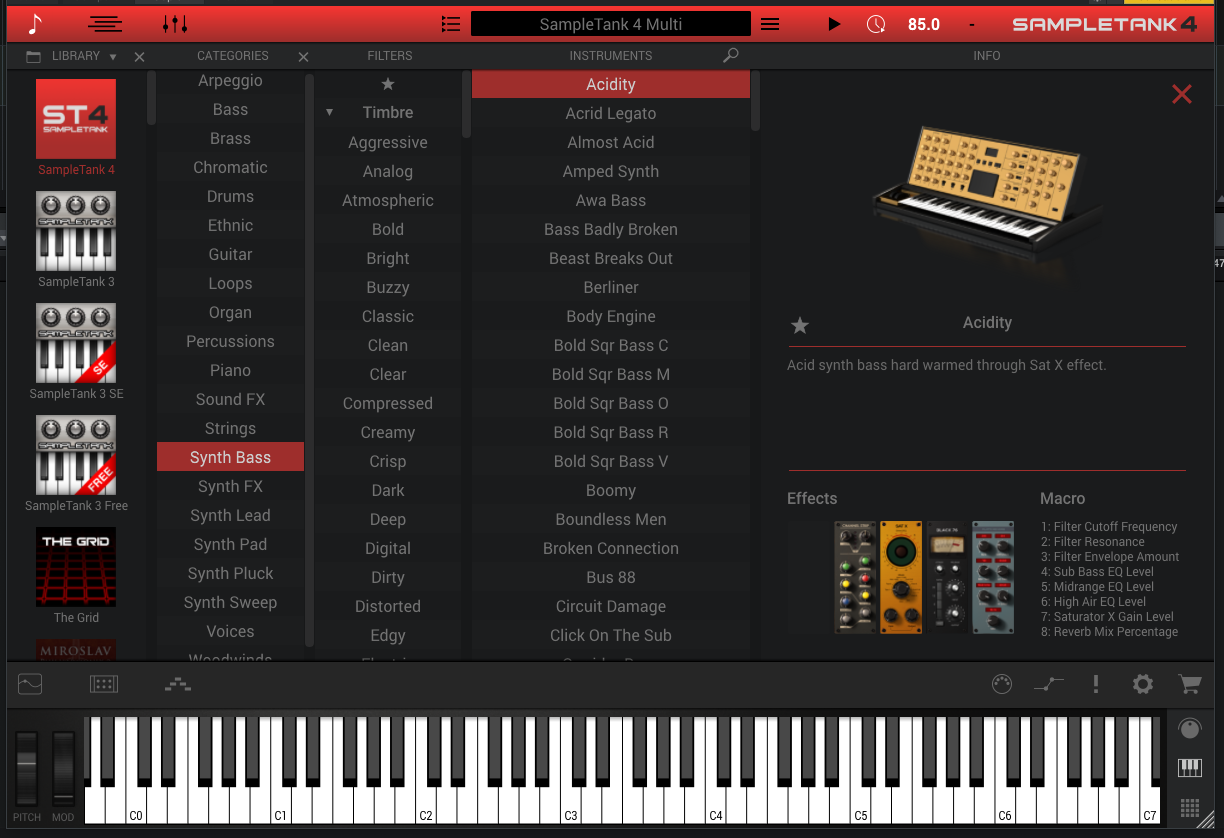Select the SampleTank 3 SE library

tap(76, 343)
